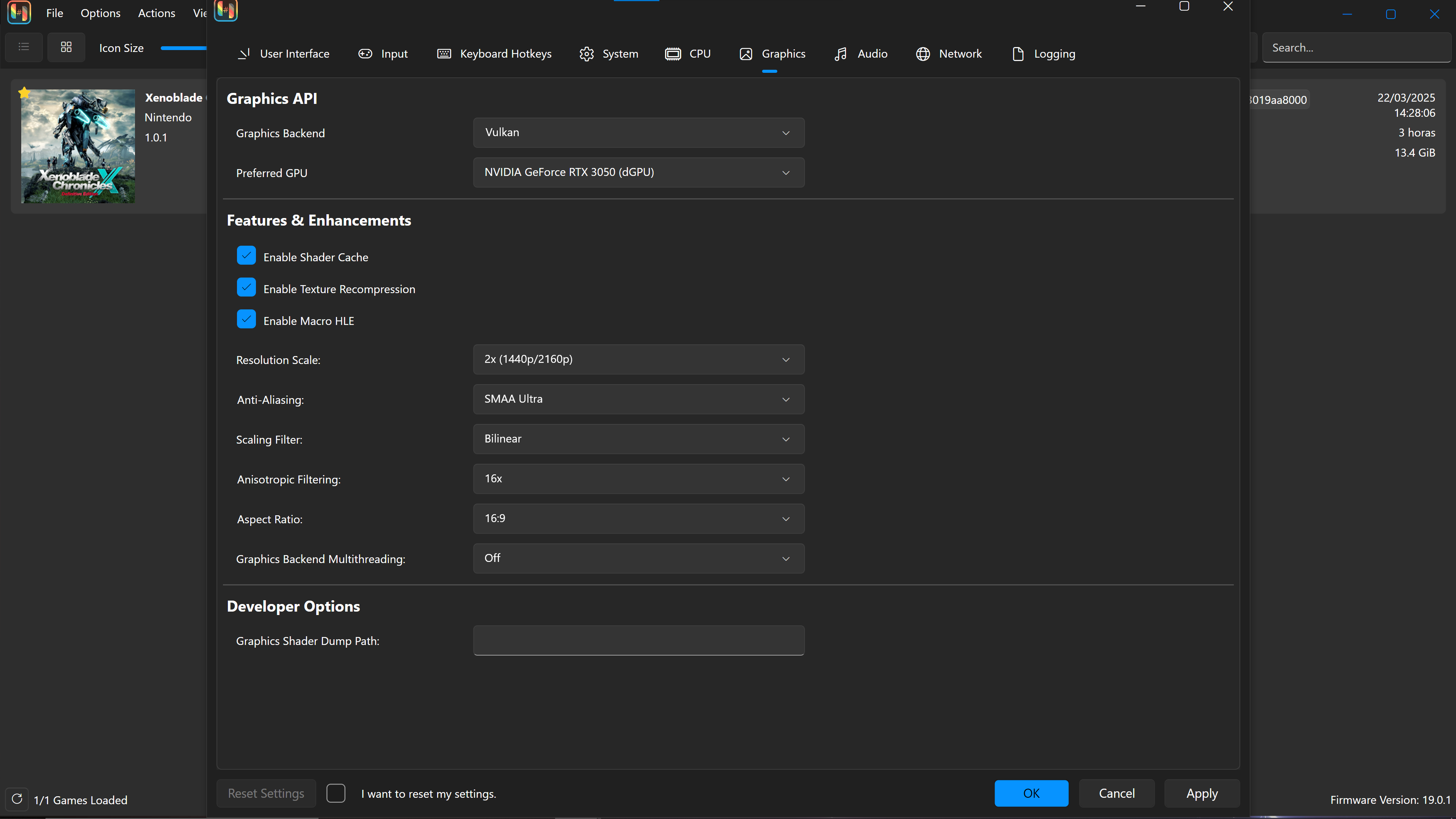Expand Graphics Backend Multithreading dropdown
Image resolution: width=1456 pixels, height=819 pixels.
639,559
